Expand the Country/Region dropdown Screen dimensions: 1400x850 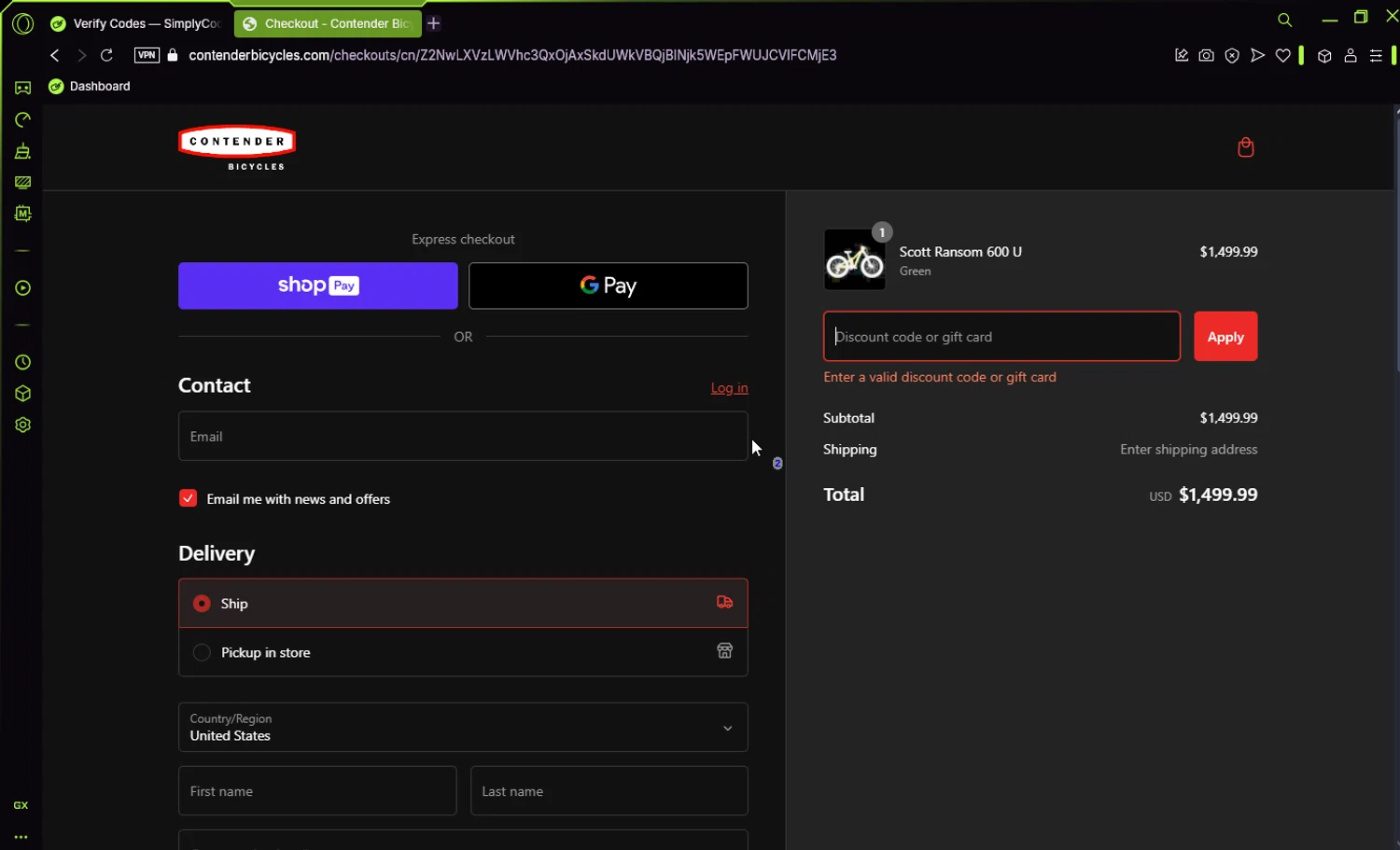point(463,727)
